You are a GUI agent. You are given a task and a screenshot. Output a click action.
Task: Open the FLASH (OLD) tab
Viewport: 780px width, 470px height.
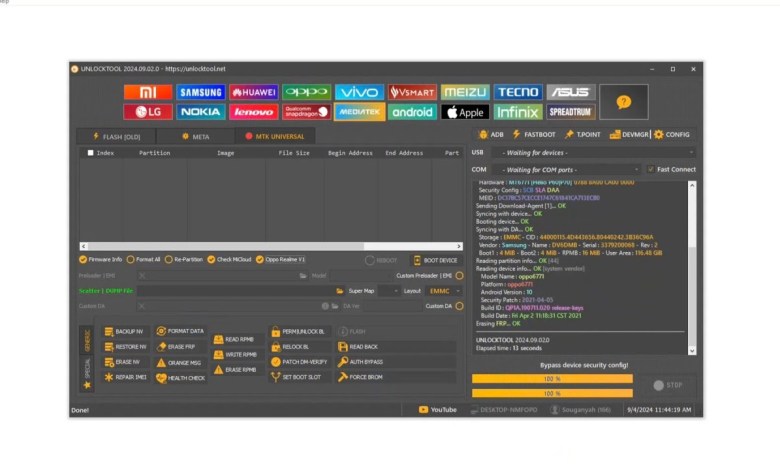[x=116, y=136]
